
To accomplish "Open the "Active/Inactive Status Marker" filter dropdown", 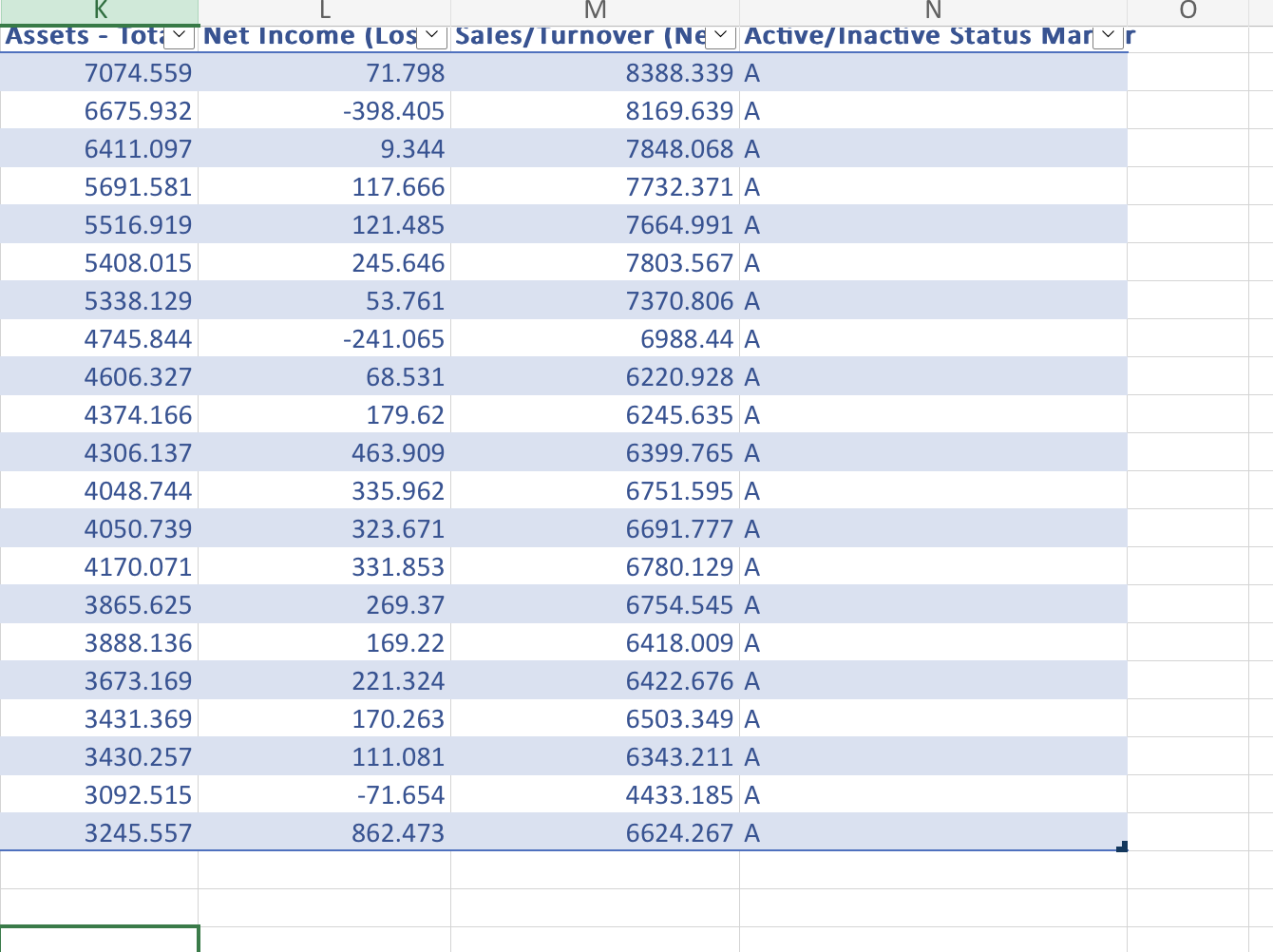I will tap(1107, 35).
